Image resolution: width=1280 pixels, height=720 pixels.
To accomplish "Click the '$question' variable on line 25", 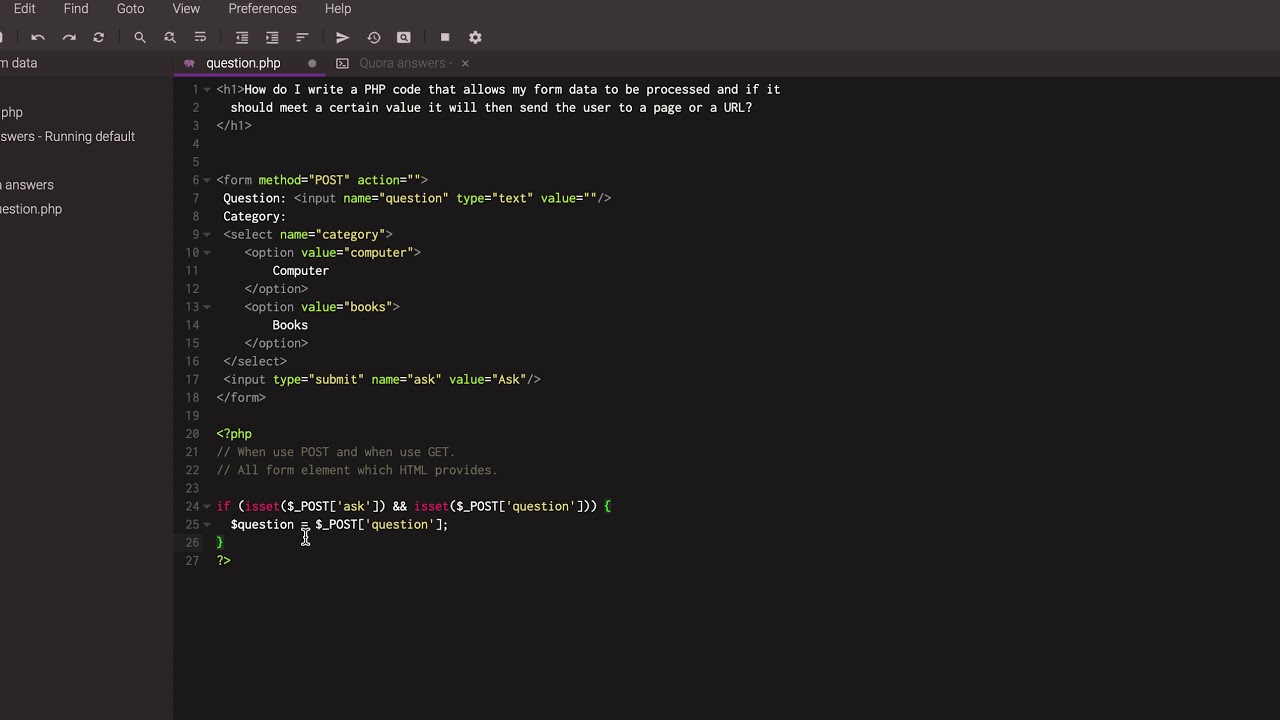I will [x=262, y=525].
